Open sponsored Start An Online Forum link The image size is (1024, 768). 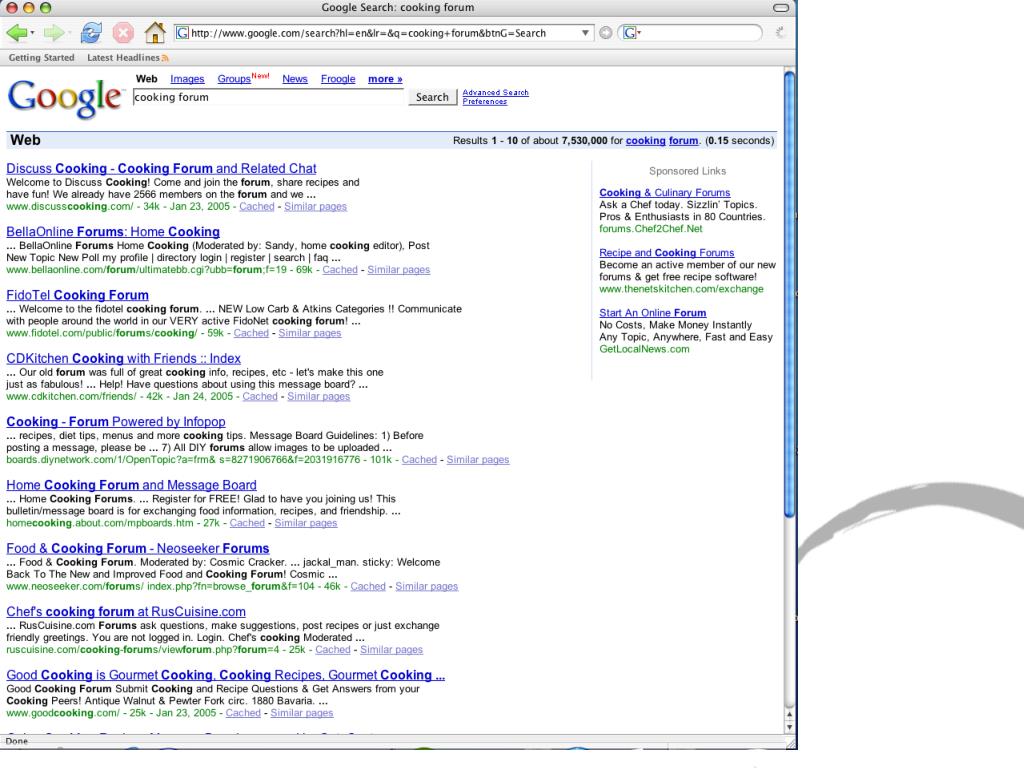(x=652, y=313)
